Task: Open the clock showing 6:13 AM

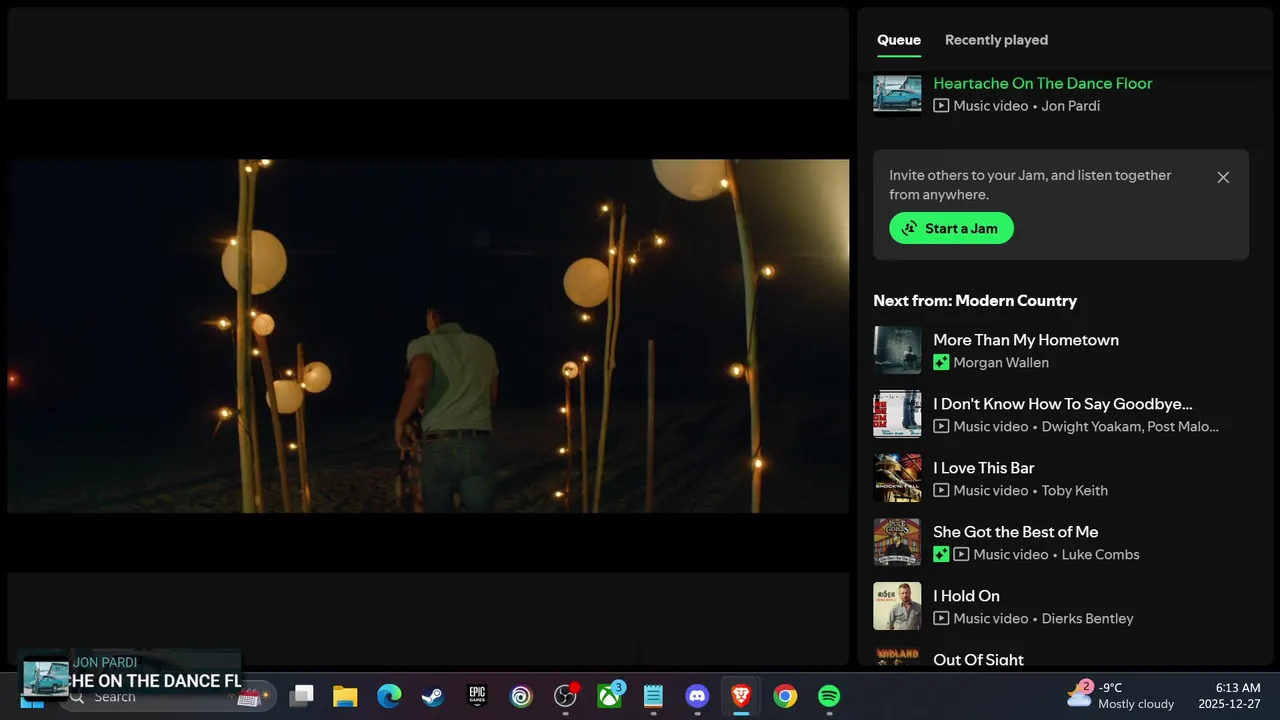Action: tap(1229, 696)
